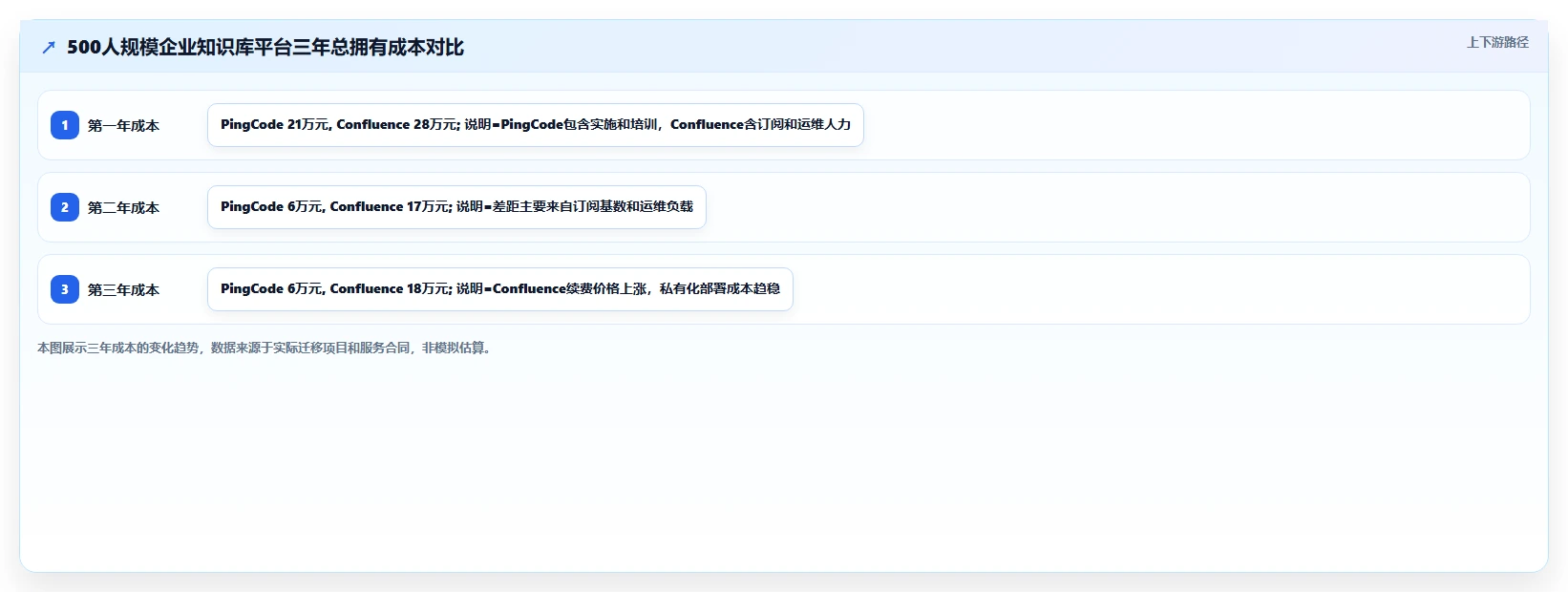Click the number 1 step badge
The image size is (1568, 592).
click(65, 125)
